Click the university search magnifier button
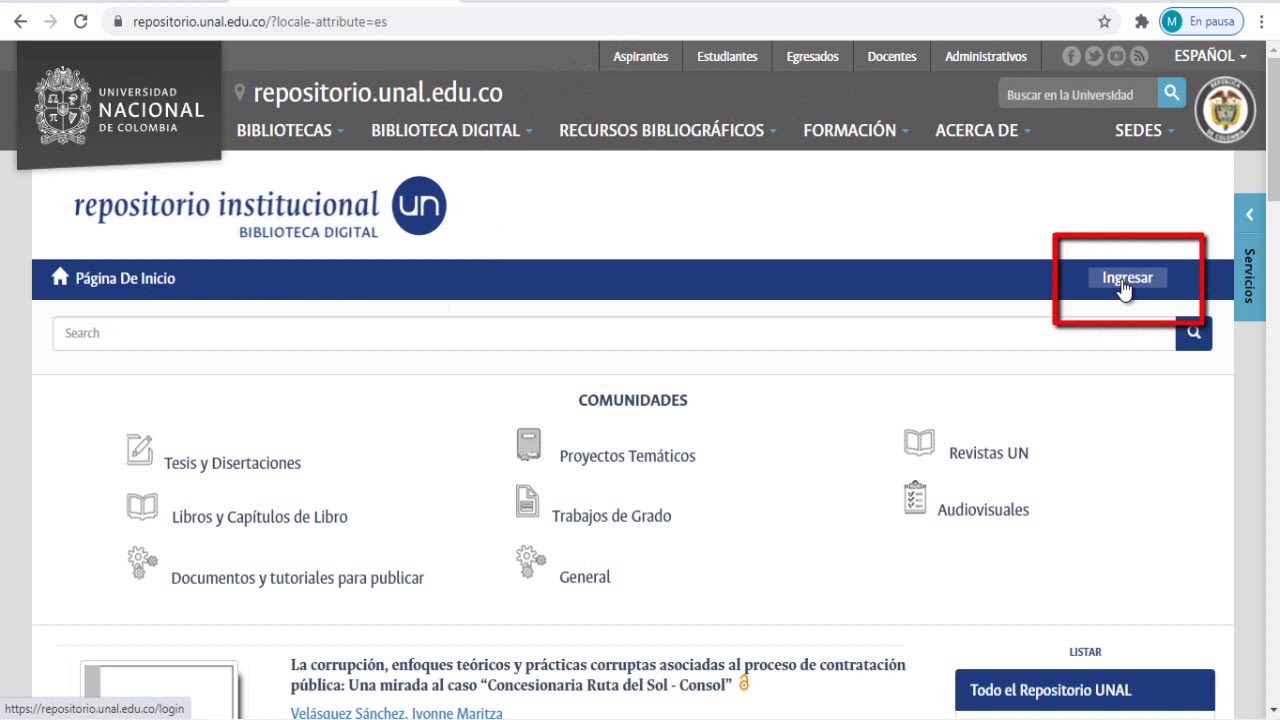 [x=1172, y=93]
